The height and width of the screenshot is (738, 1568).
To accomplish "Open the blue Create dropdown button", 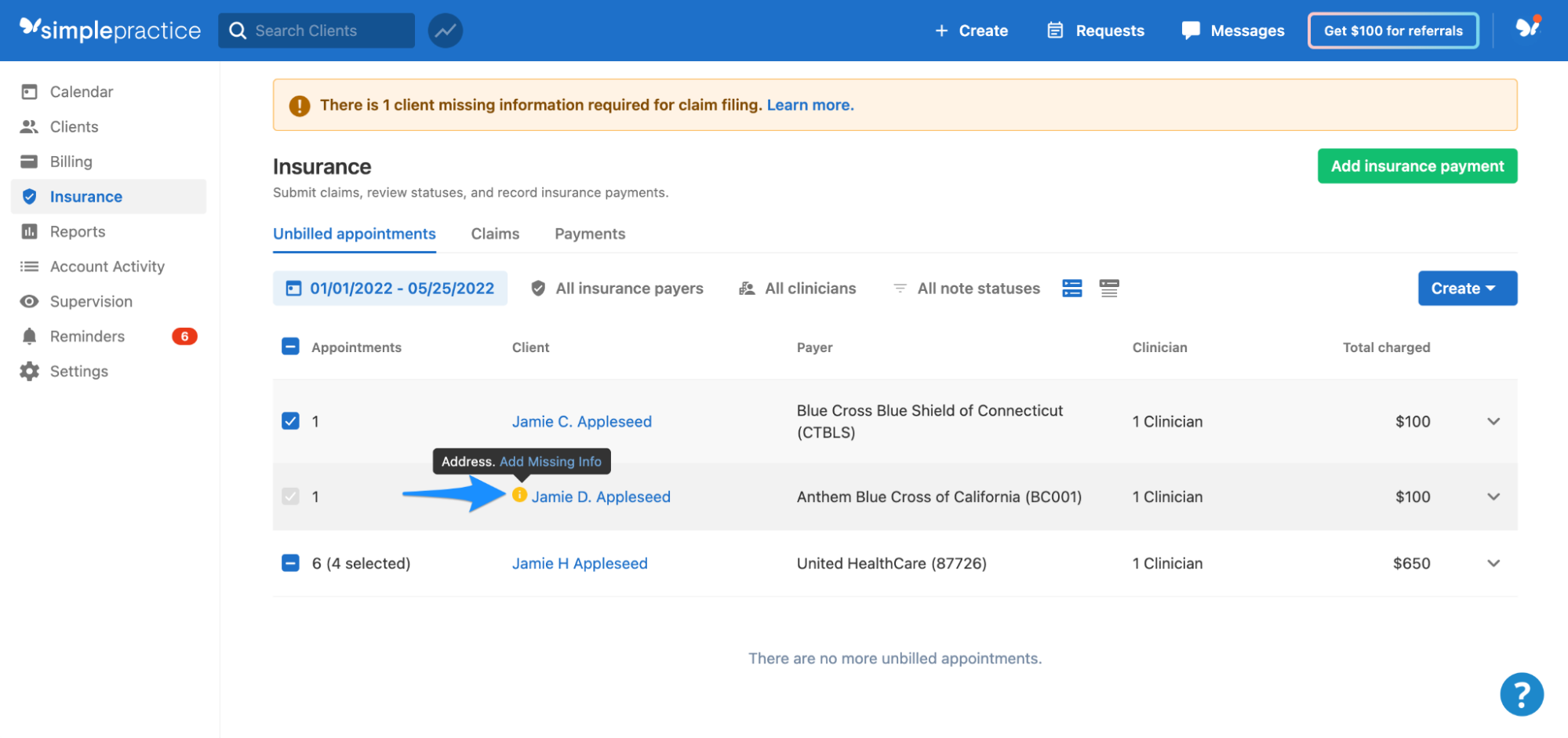I will [1467, 288].
